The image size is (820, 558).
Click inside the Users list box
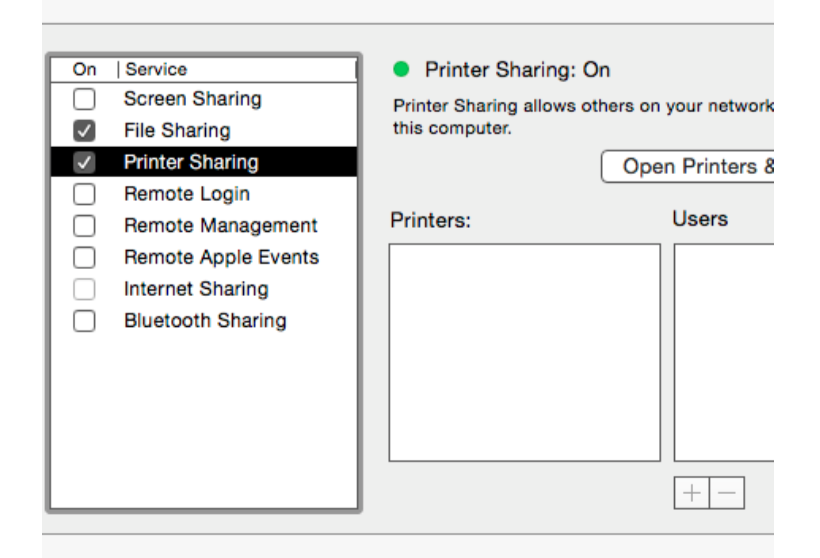pos(724,352)
